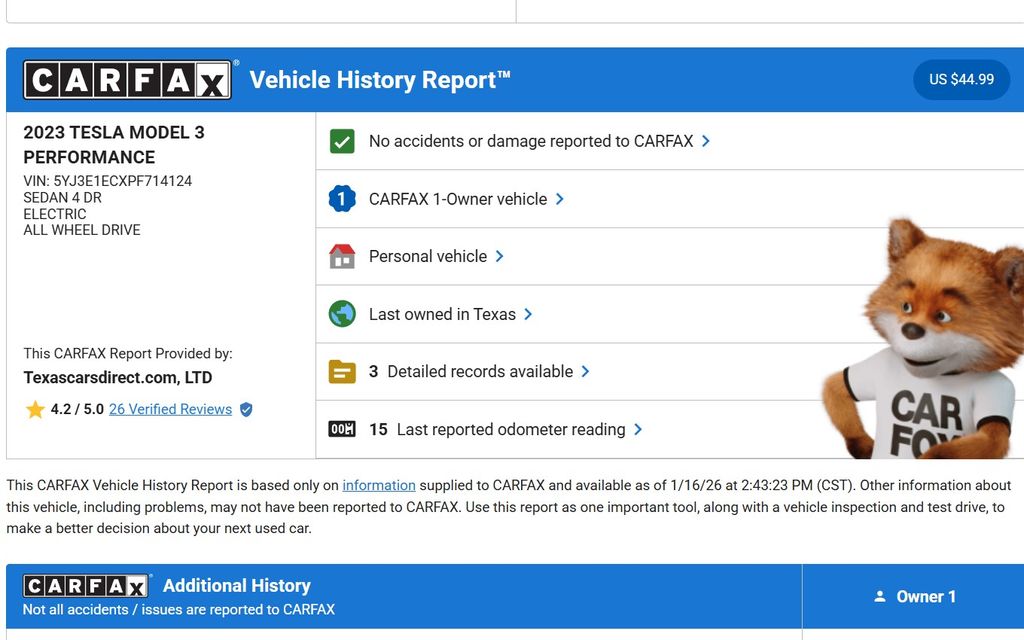Click the CARFAX fox mascot image
This screenshot has width=1024, height=640.
[x=925, y=340]
